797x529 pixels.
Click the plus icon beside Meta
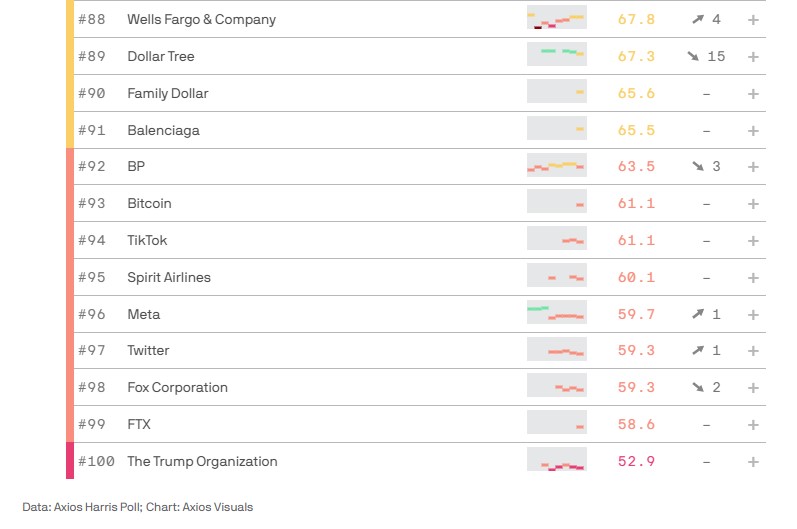click(x=753, y=315)
